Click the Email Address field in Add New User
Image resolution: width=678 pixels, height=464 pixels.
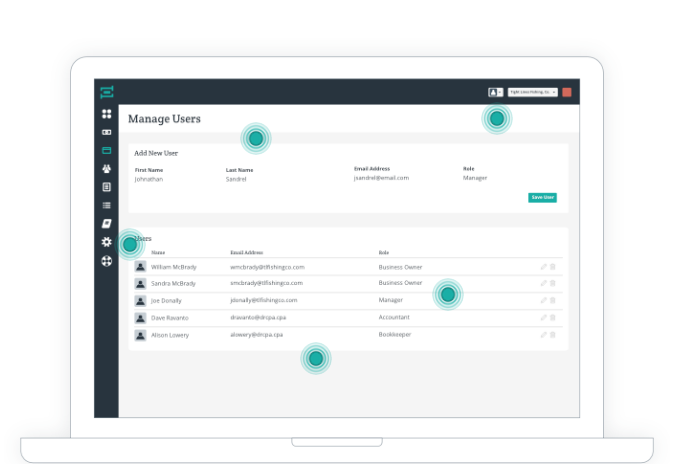381,178
